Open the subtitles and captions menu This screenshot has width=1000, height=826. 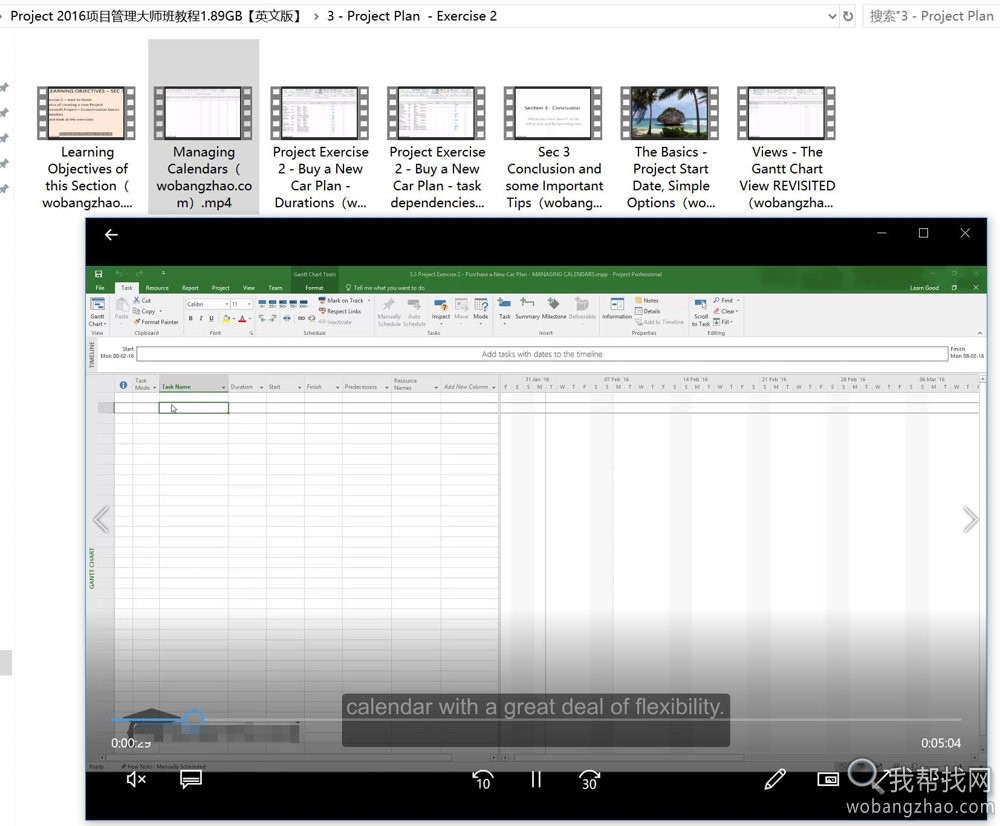pos(191,779)
